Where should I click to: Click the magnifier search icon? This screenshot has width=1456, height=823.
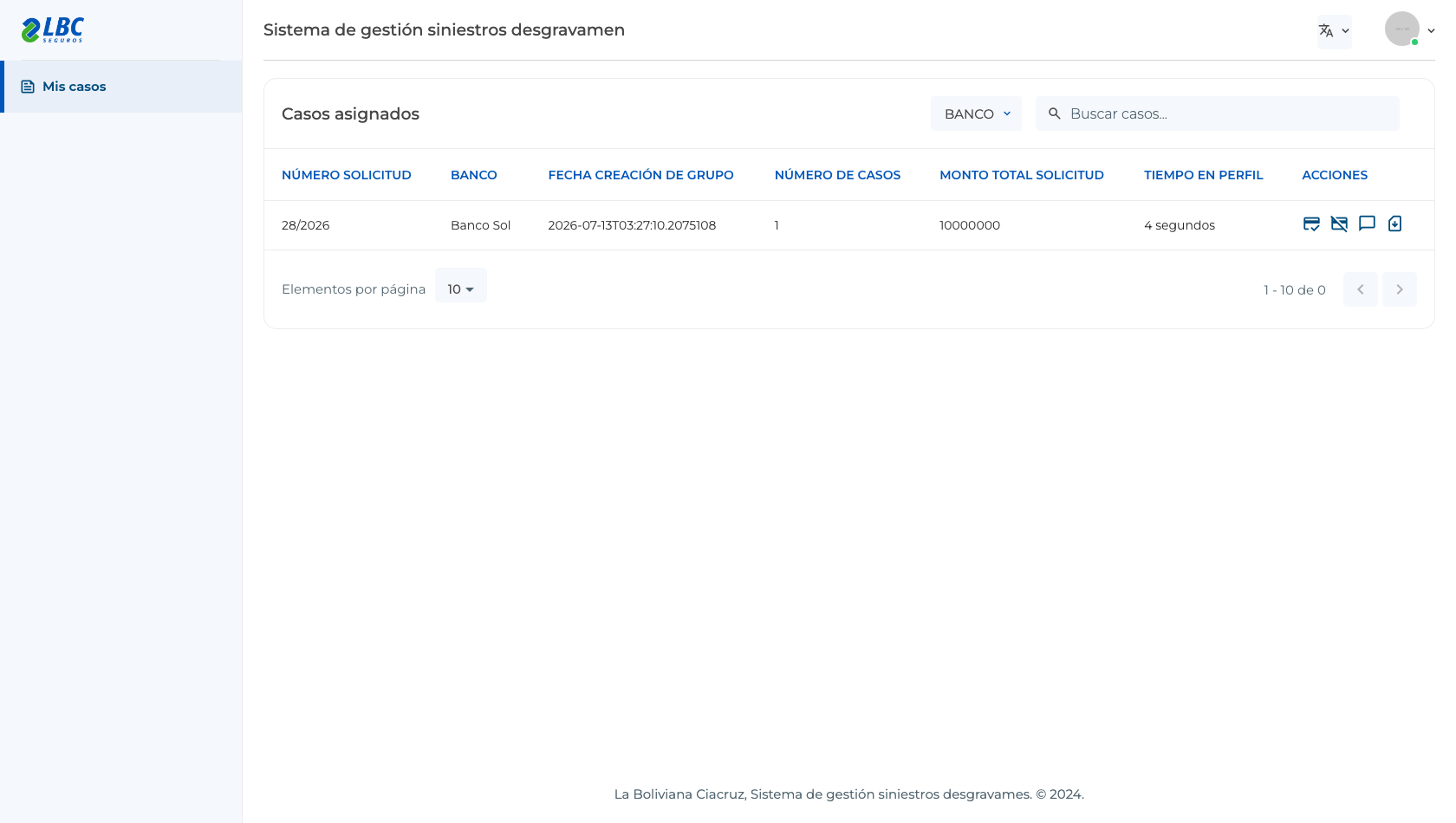tap(1055, 113)
